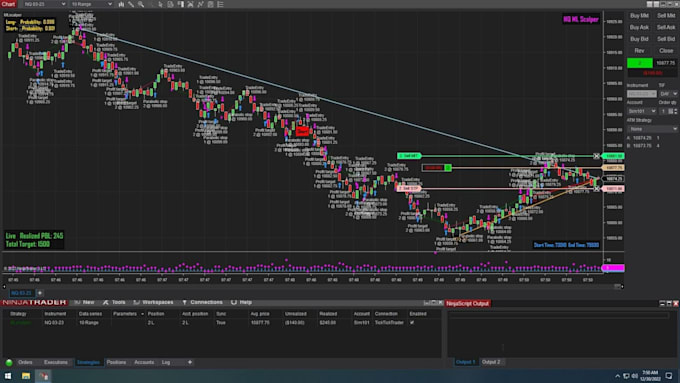Open the data box icon in chart toolbar
Image resolution: width=680 pixels, height=383 pixels.
pyautogui.click(x=170, y=4)
